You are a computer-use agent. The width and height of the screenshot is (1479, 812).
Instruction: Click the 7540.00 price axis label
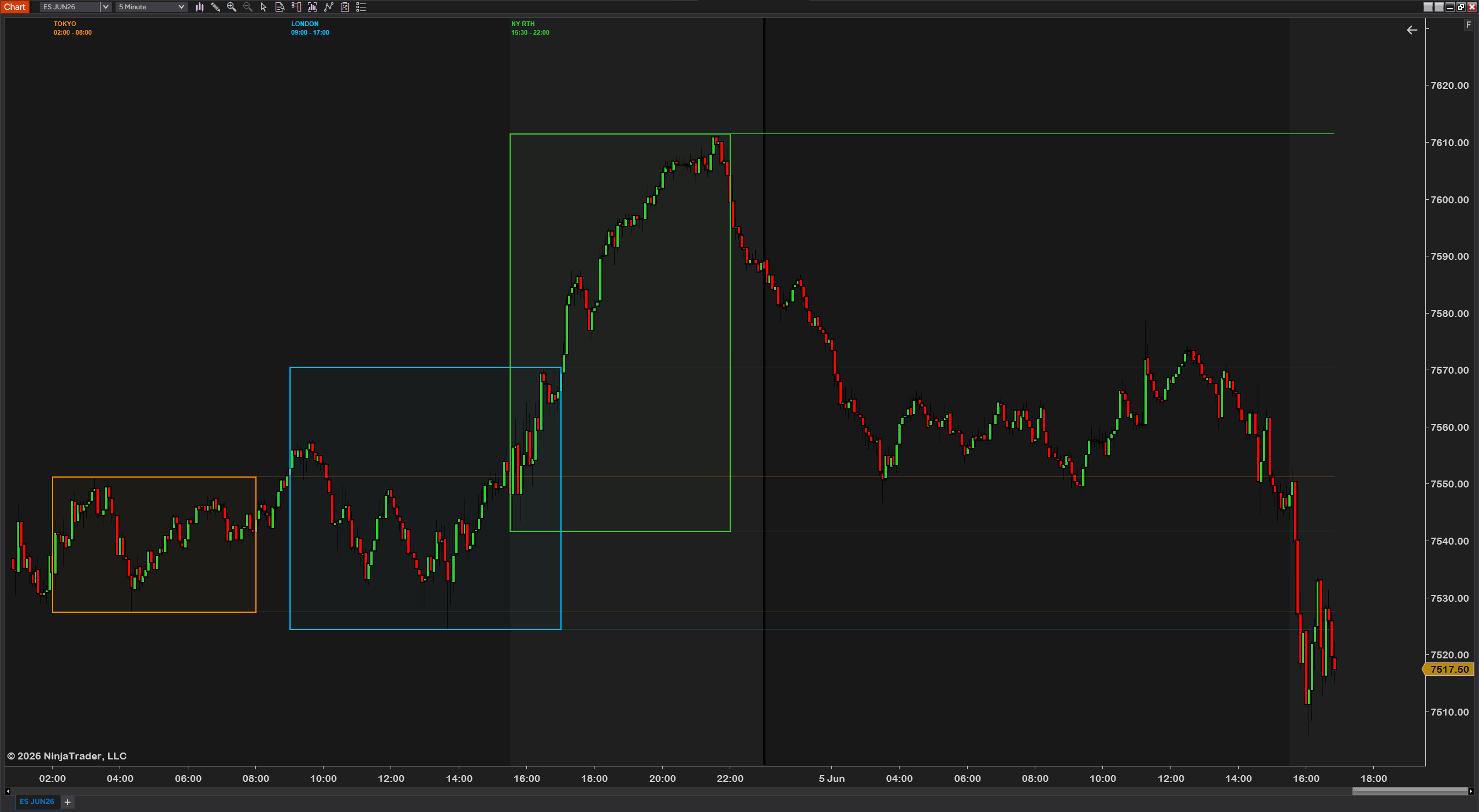tap(1450, 541)
